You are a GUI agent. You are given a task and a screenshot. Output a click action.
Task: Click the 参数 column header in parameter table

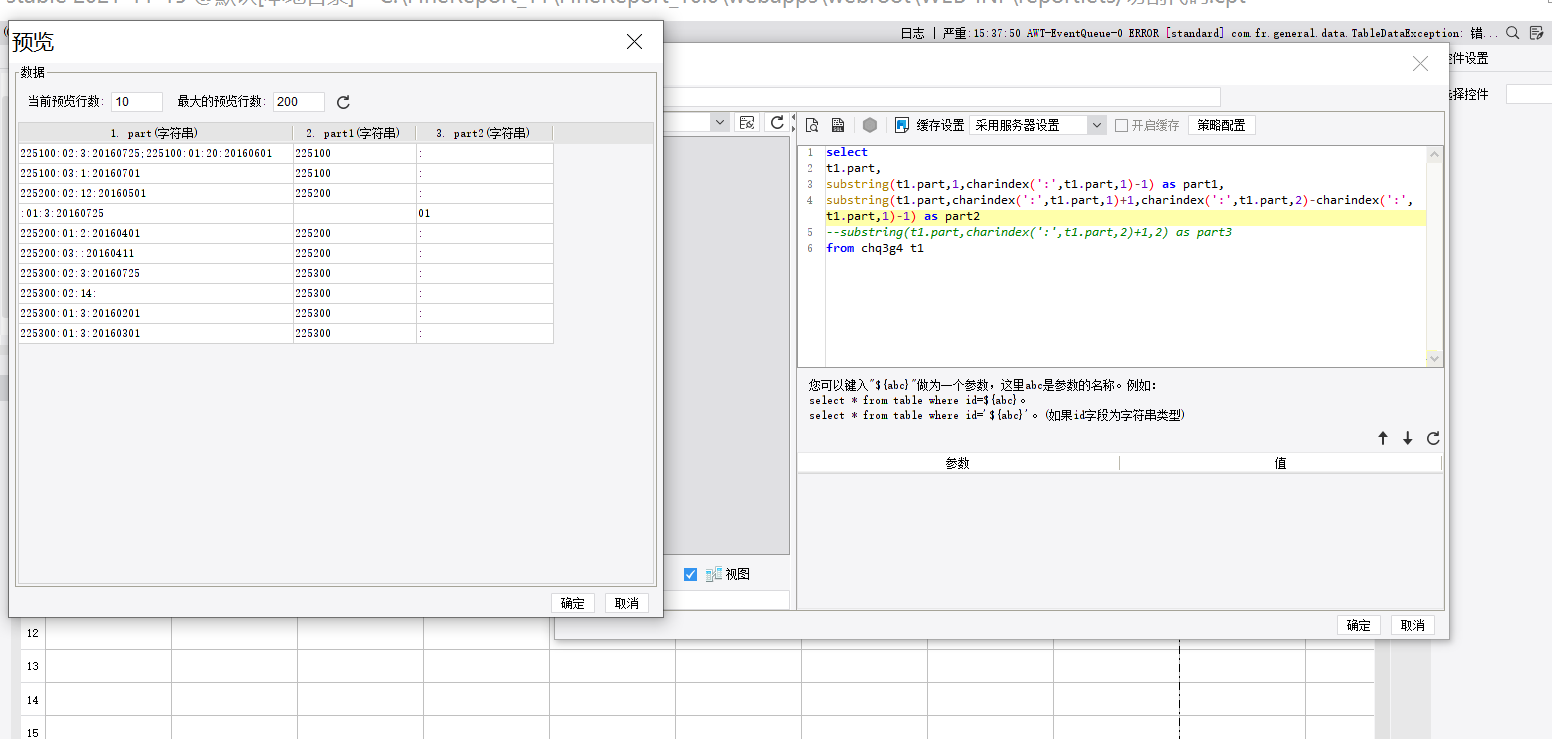(958, 463)
